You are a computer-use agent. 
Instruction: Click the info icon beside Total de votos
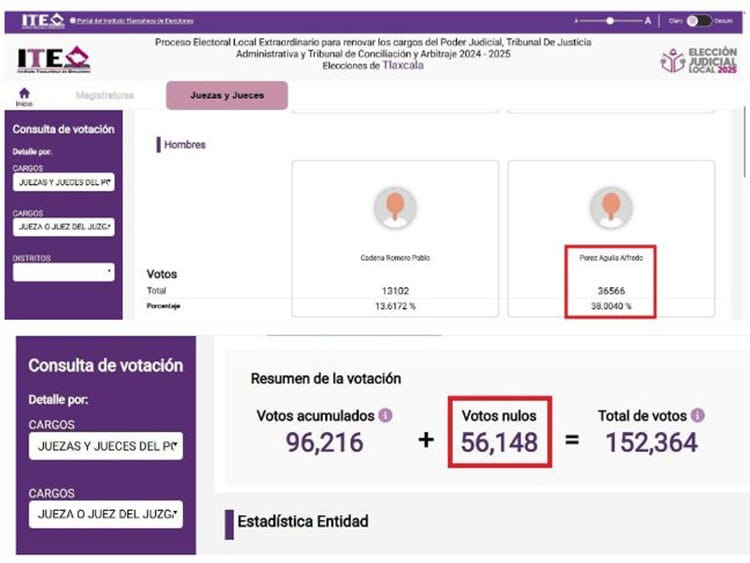point(698,415)
